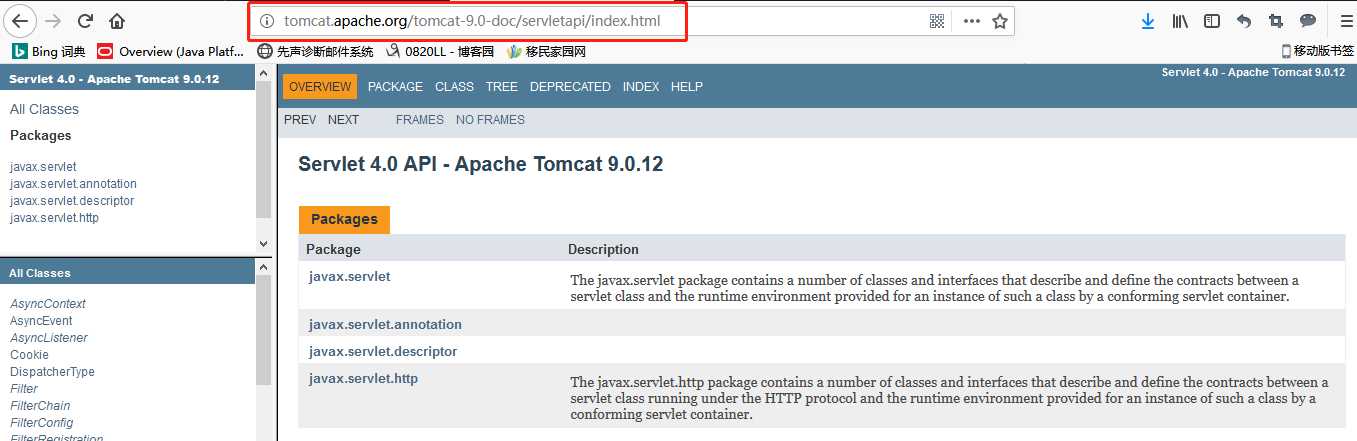Image resolution: width=1357 pixels, height=441 pixels.
Task: Open javax.servlet in left packages list
Action: 43,167
